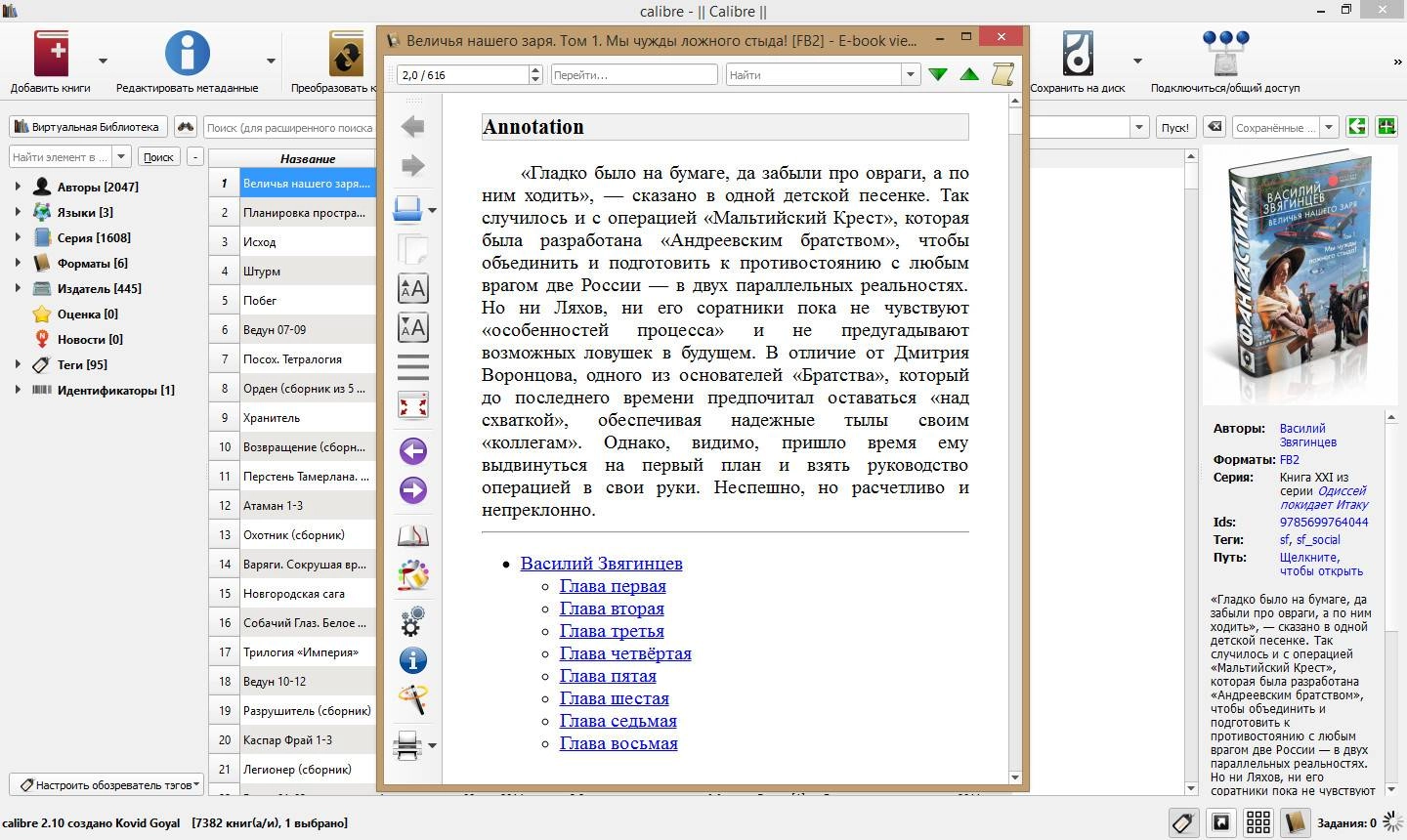Image resolution: width=1407 pixels, height=840 pixels.
Task: Toggle cover browser icon in status bar
Action: tap(1221, 822)
